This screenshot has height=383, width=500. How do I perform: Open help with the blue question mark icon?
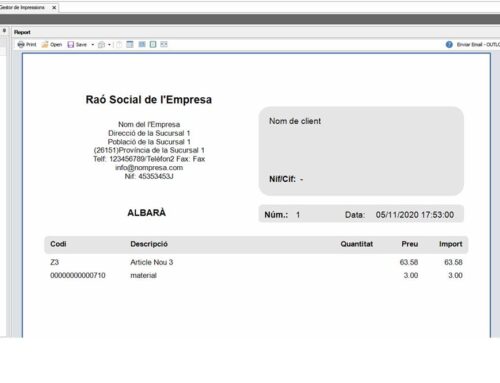point(449,44)
